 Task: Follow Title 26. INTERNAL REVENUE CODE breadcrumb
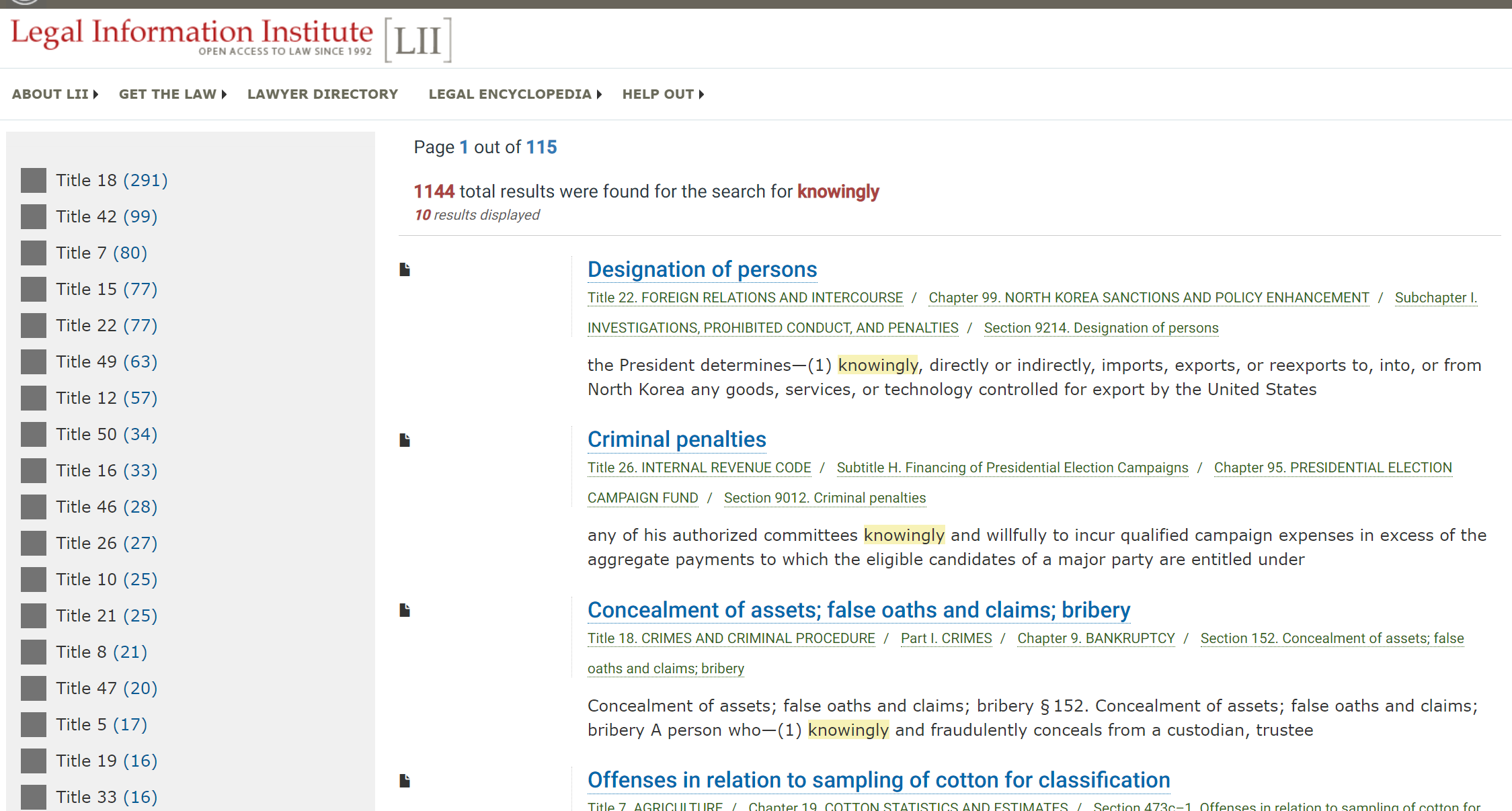pos(699,468)
